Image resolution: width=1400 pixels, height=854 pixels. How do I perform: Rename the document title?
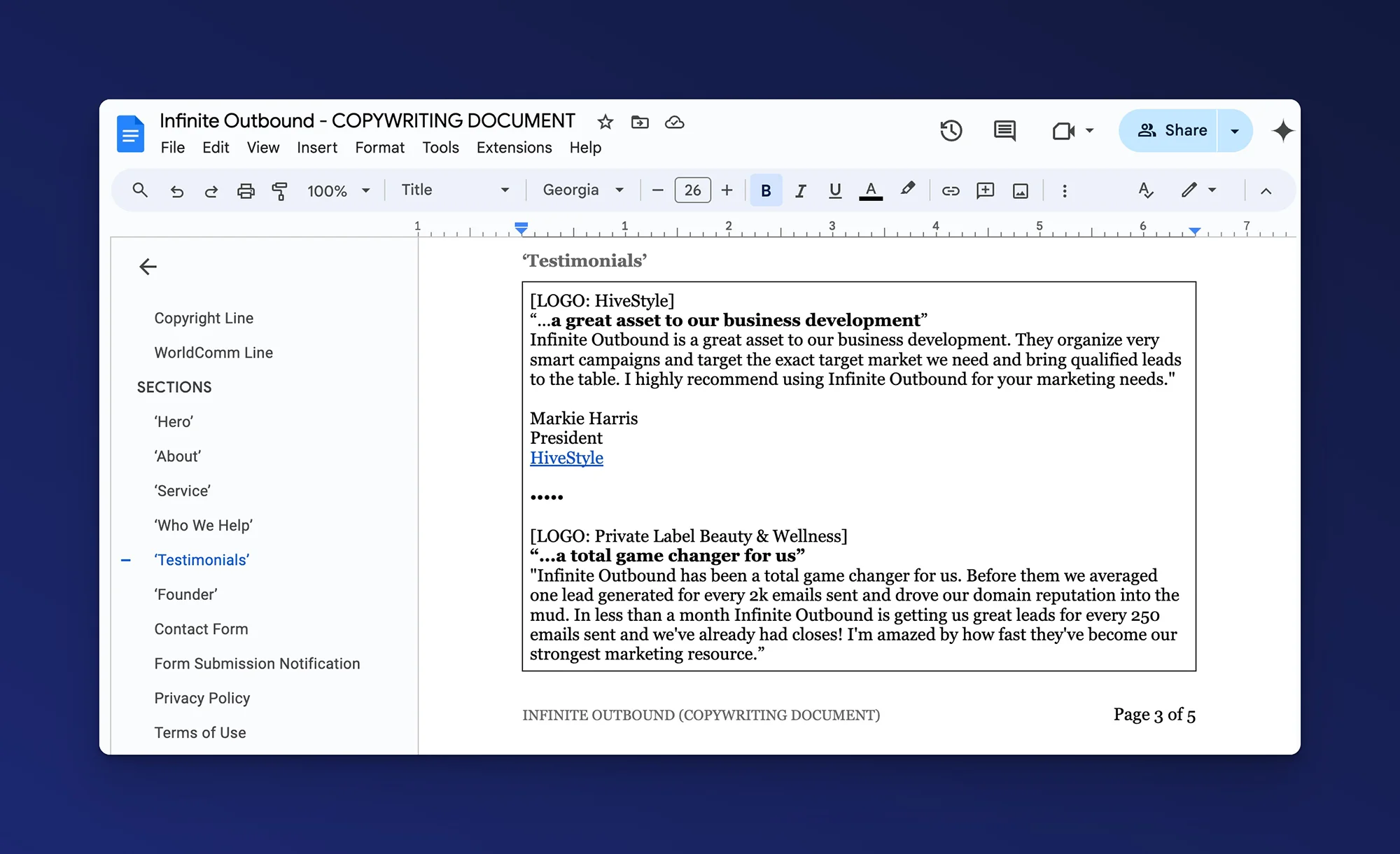367,121
